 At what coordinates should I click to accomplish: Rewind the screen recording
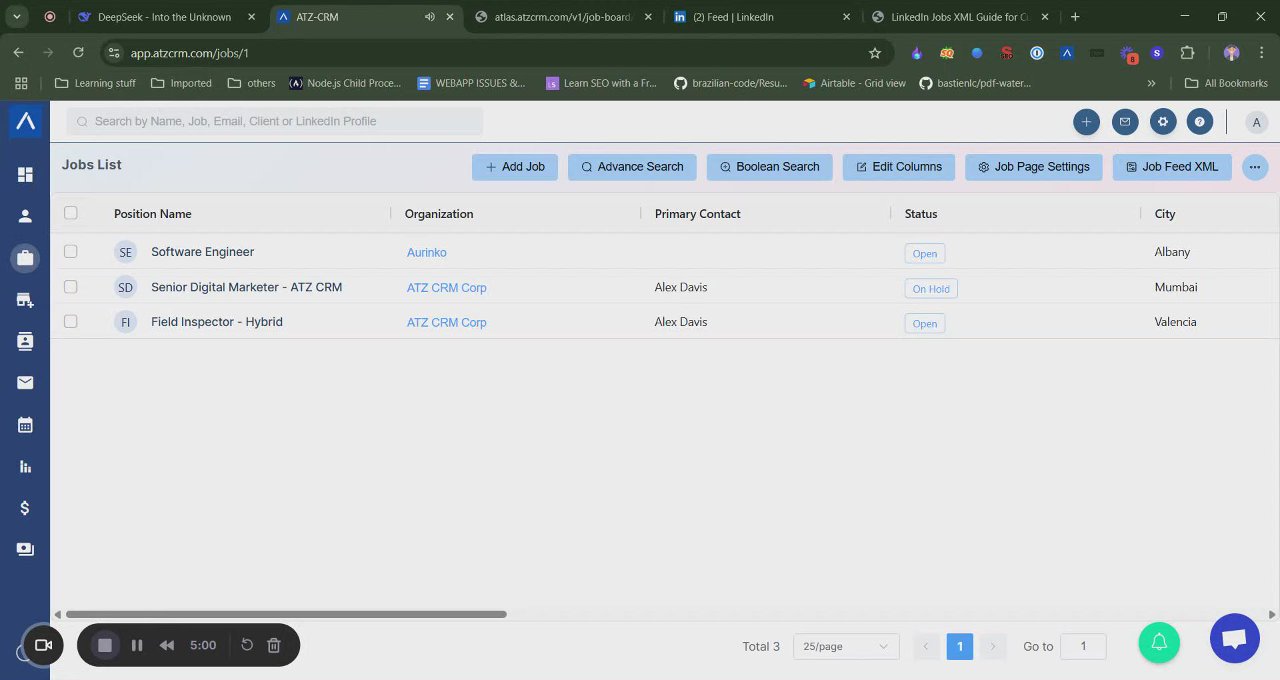[x=167, y=645]
